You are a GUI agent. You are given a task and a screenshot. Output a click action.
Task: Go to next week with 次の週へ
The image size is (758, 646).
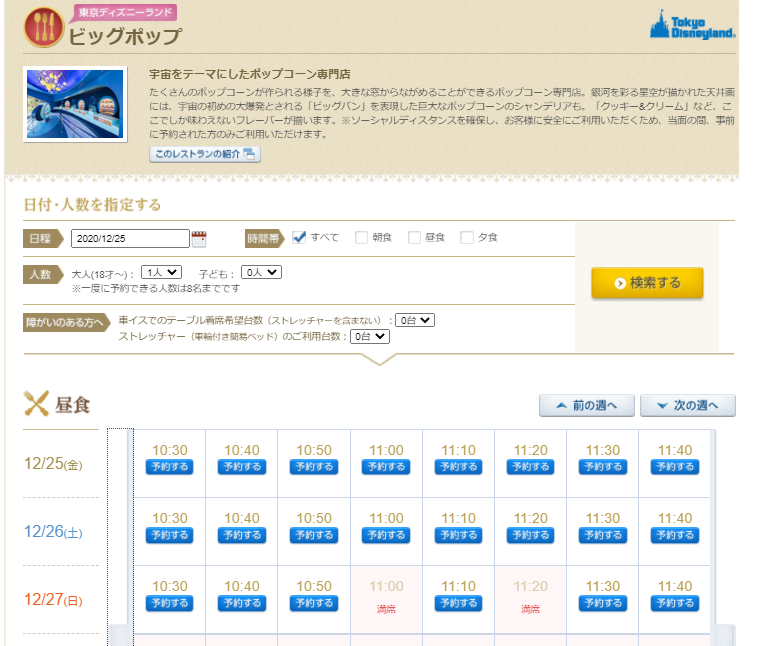[x=688, y=405]
